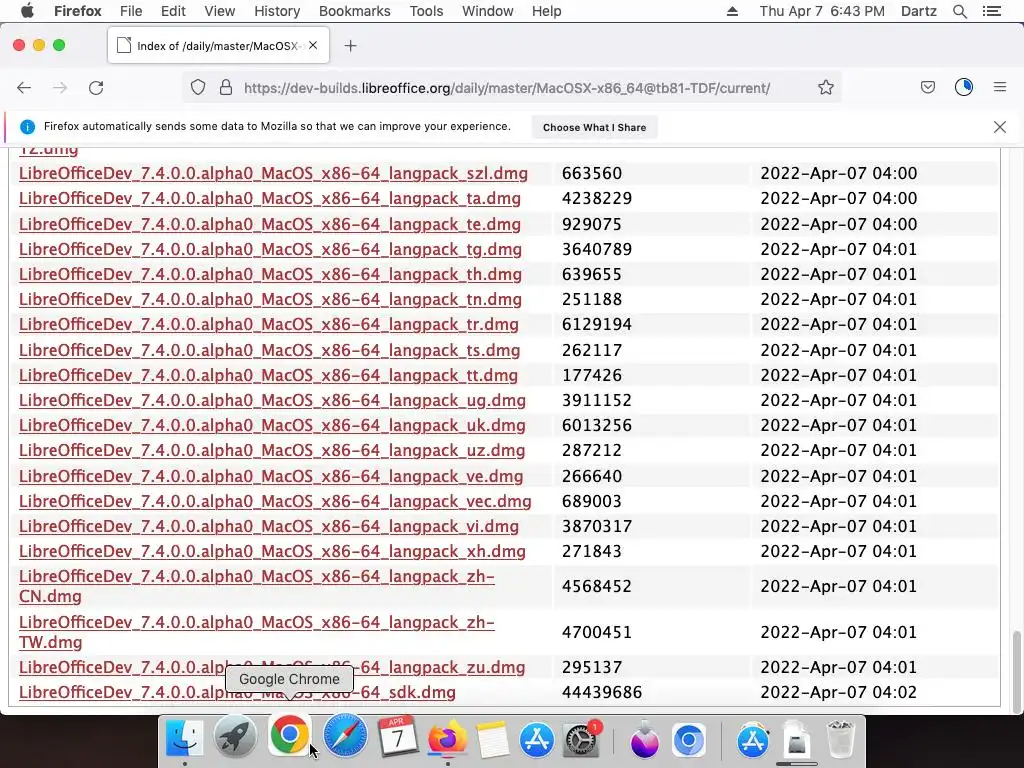
Task: Open the Bookmarks menu
Action: pos(355,11)
